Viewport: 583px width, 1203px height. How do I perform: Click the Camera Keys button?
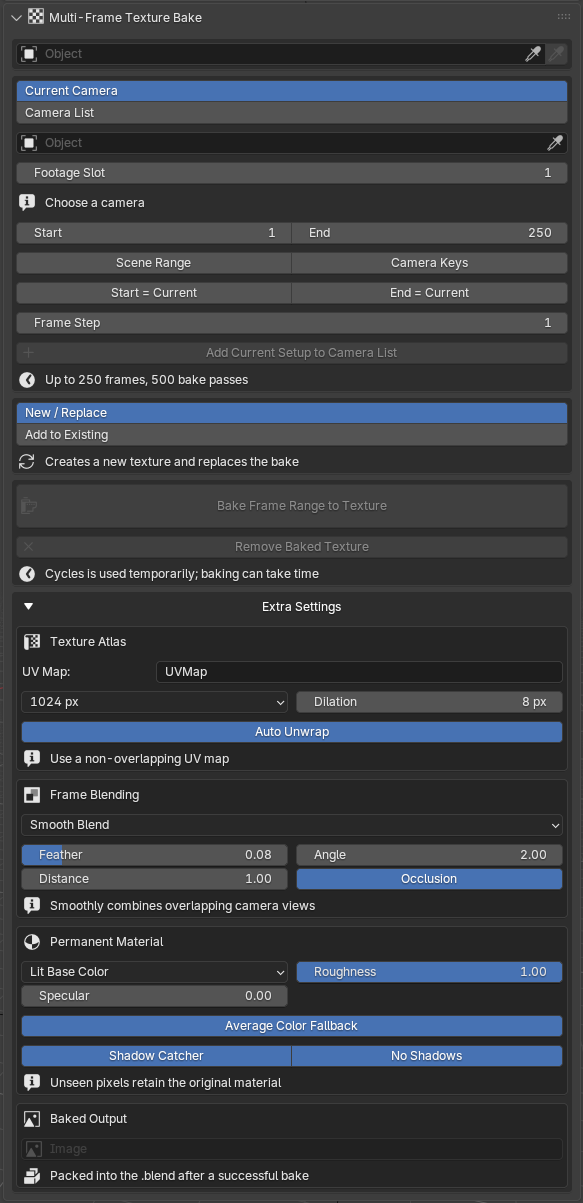pos(430,263)
